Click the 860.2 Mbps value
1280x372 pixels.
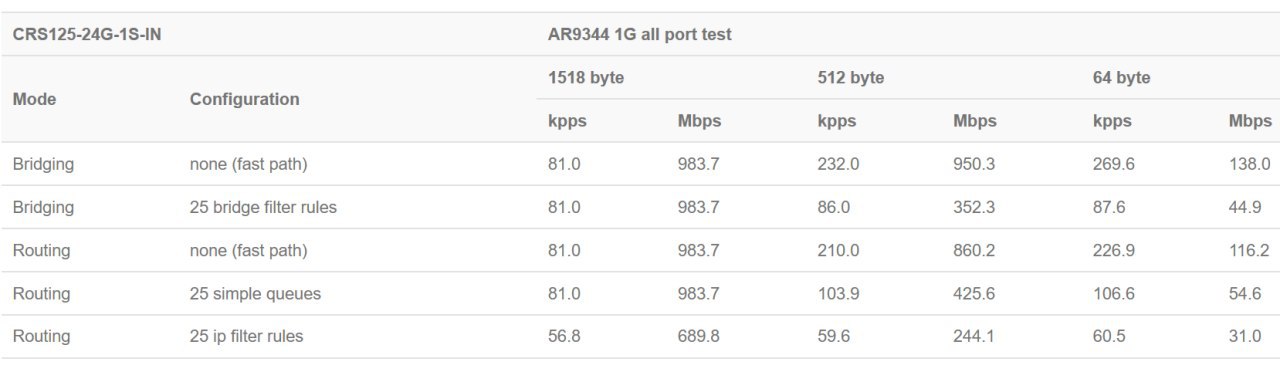[974, 250]
